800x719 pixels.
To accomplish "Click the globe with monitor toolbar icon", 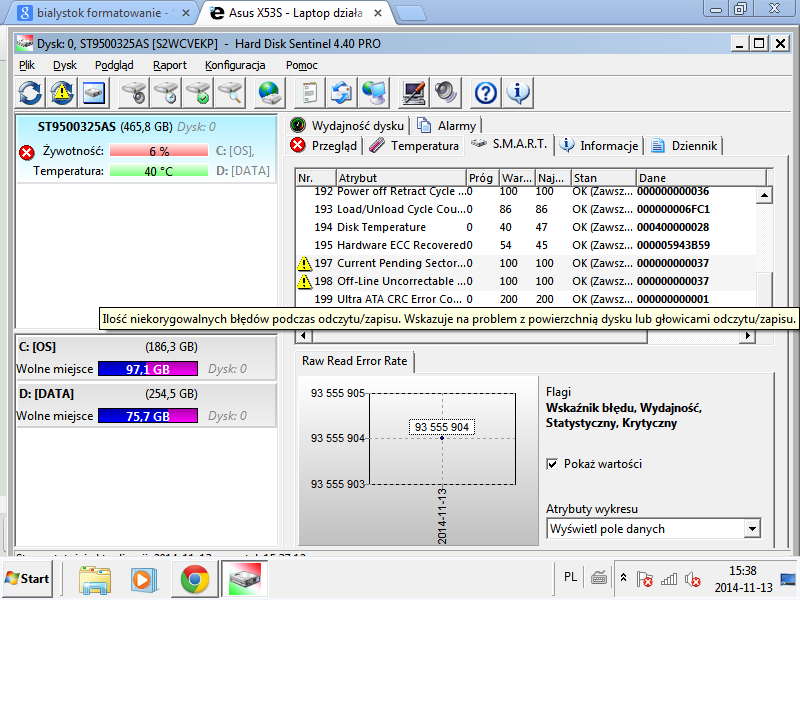I will 374,93.
